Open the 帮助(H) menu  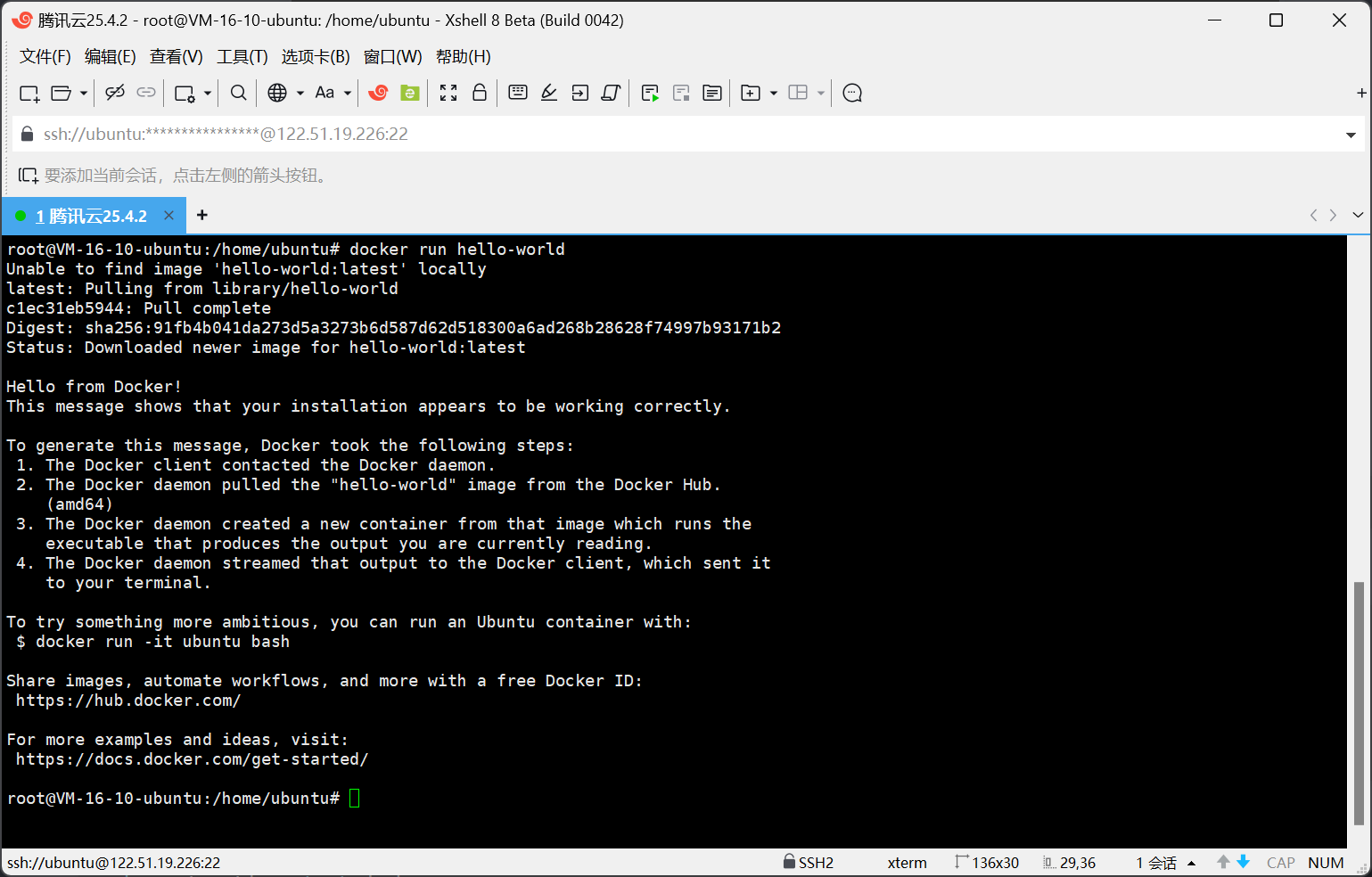(464, 56)
